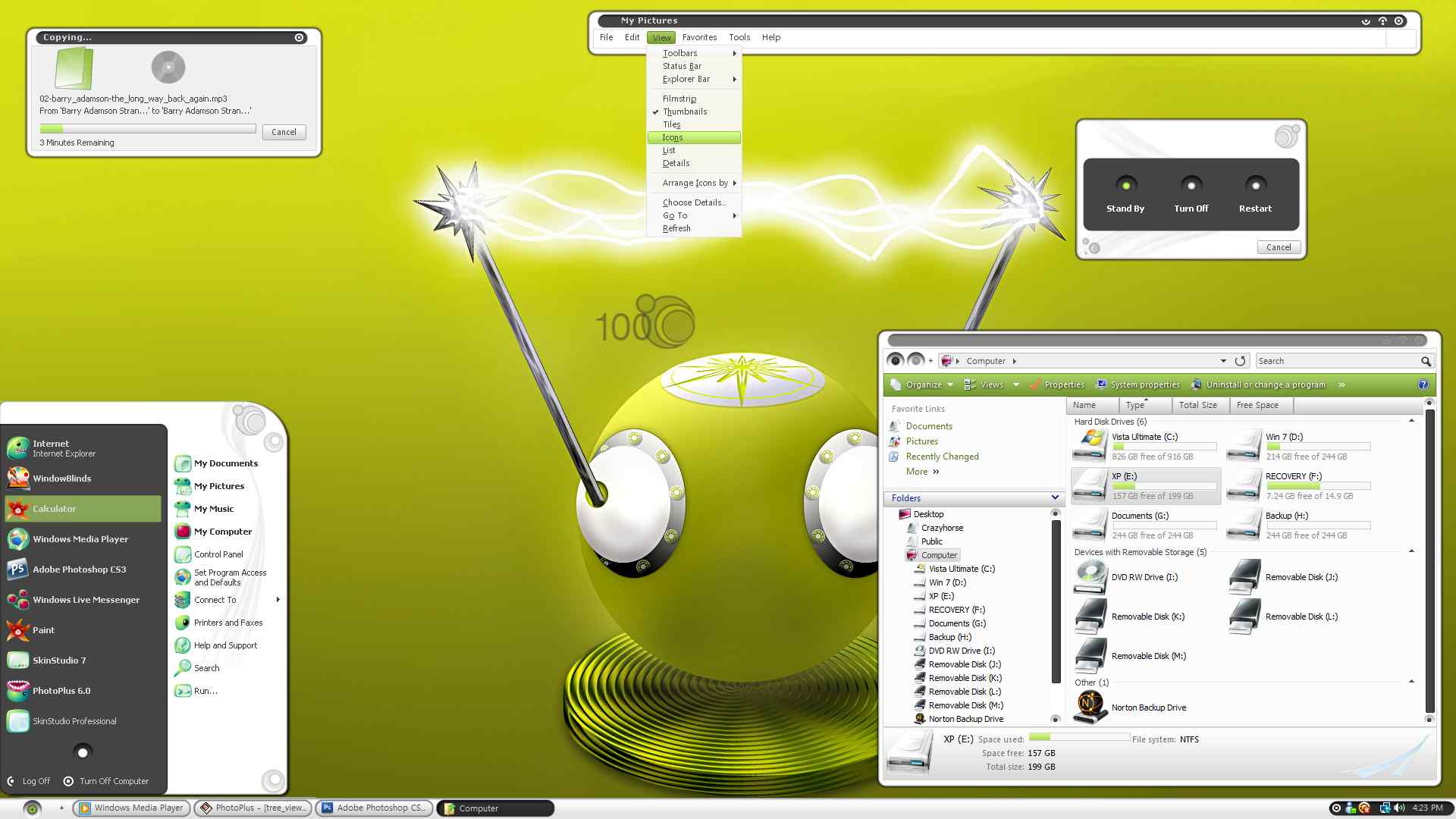Open Calculator in the Start menu
This screenshot has width=1456, height=819.
pyautogui.click(x=83, y=509)
